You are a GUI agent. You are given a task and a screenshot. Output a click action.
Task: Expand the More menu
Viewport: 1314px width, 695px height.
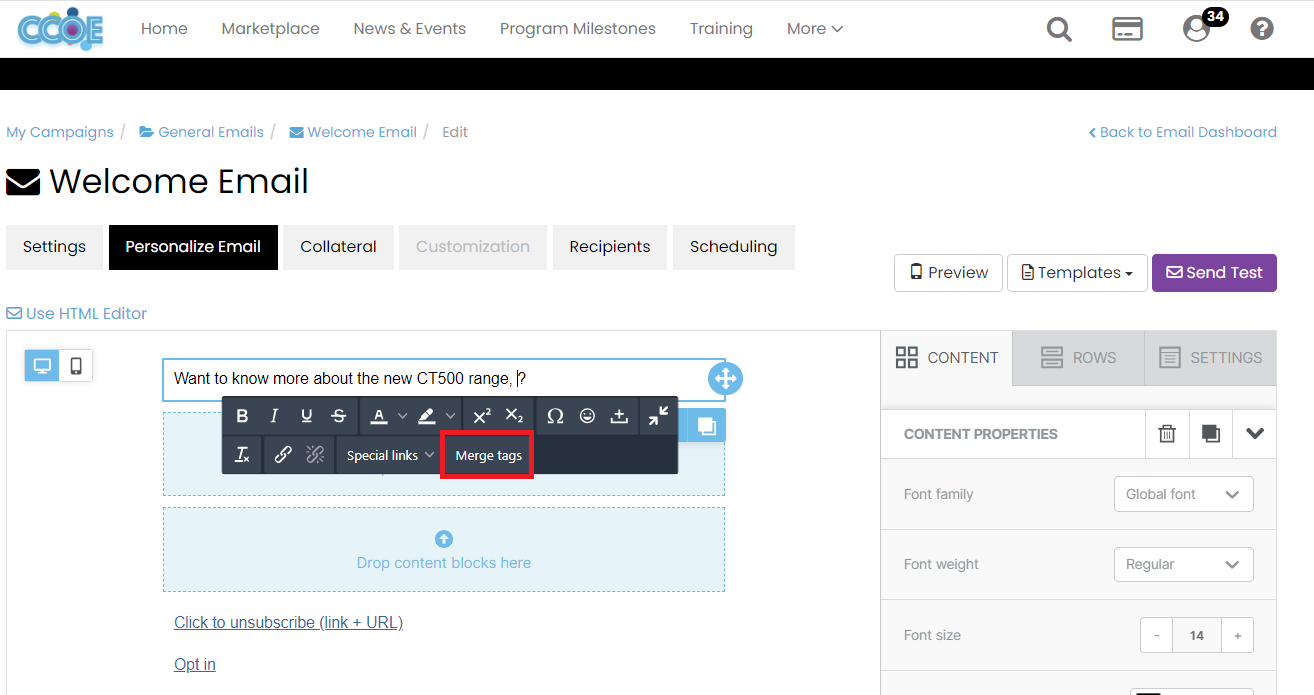(x=814, y=29)
